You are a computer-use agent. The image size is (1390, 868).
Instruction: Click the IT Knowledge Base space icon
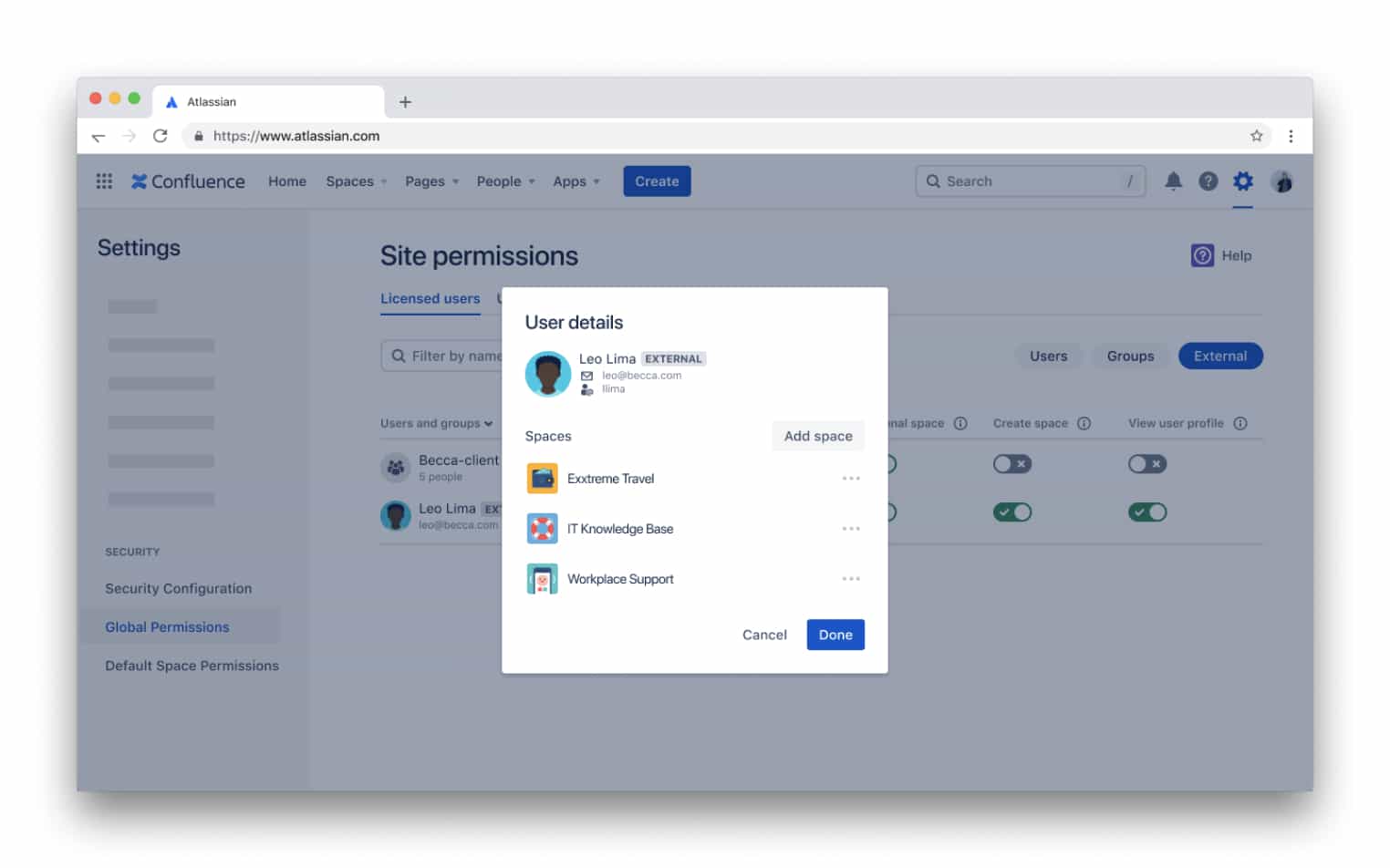543,528
